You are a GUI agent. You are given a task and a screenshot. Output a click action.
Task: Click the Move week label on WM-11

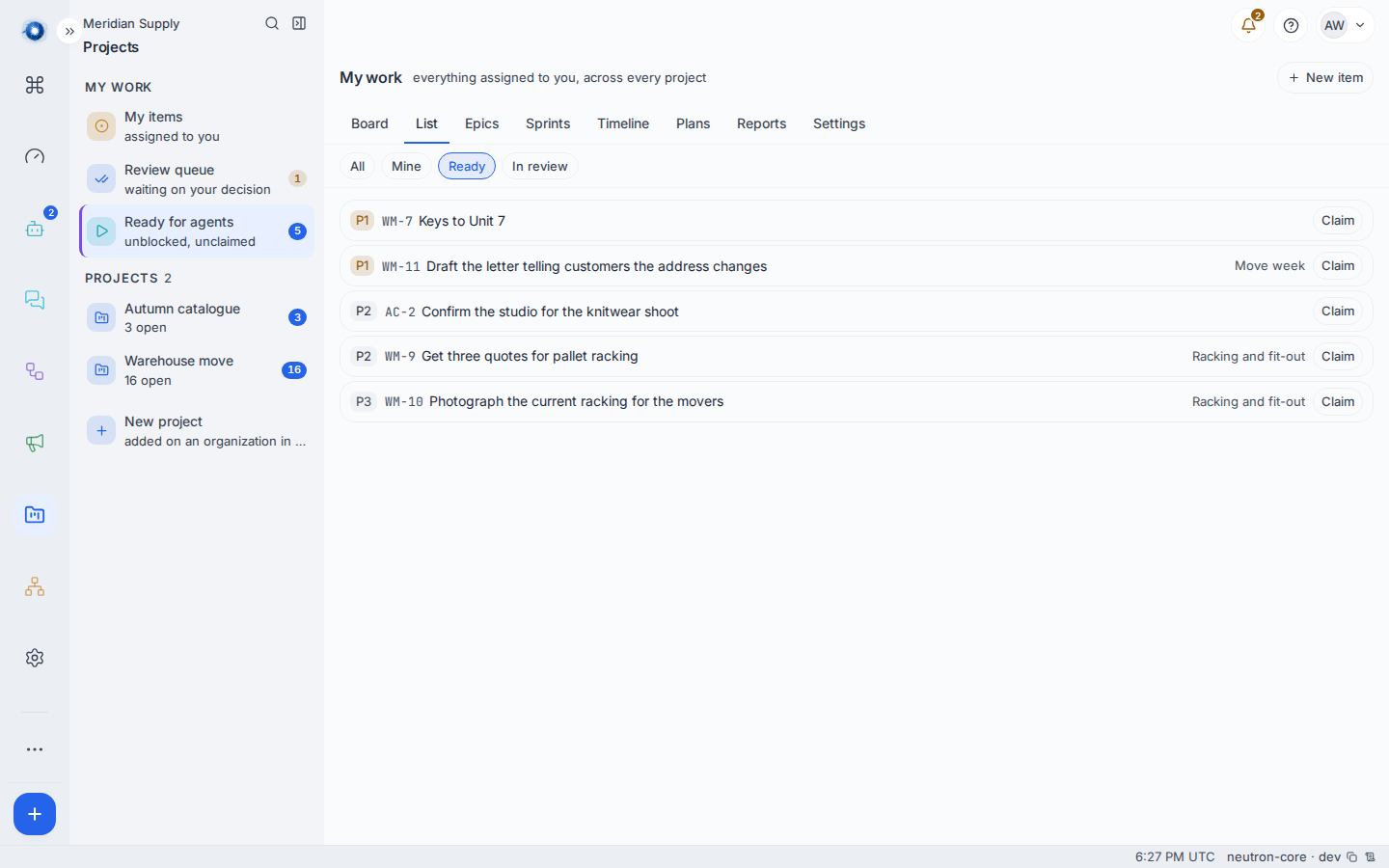tap(1269, 266)
